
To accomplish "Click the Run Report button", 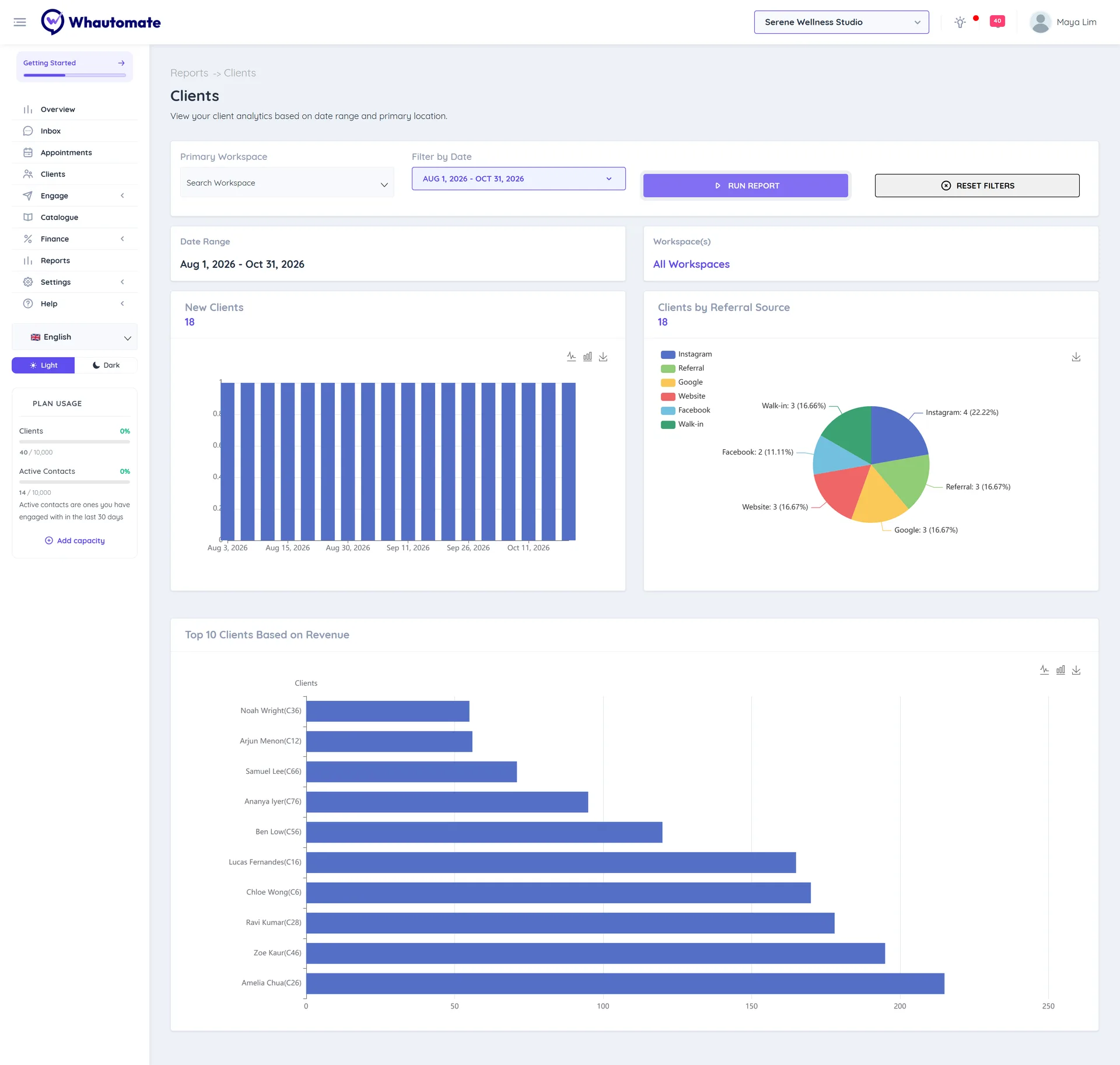I will [x=745, y=186].
